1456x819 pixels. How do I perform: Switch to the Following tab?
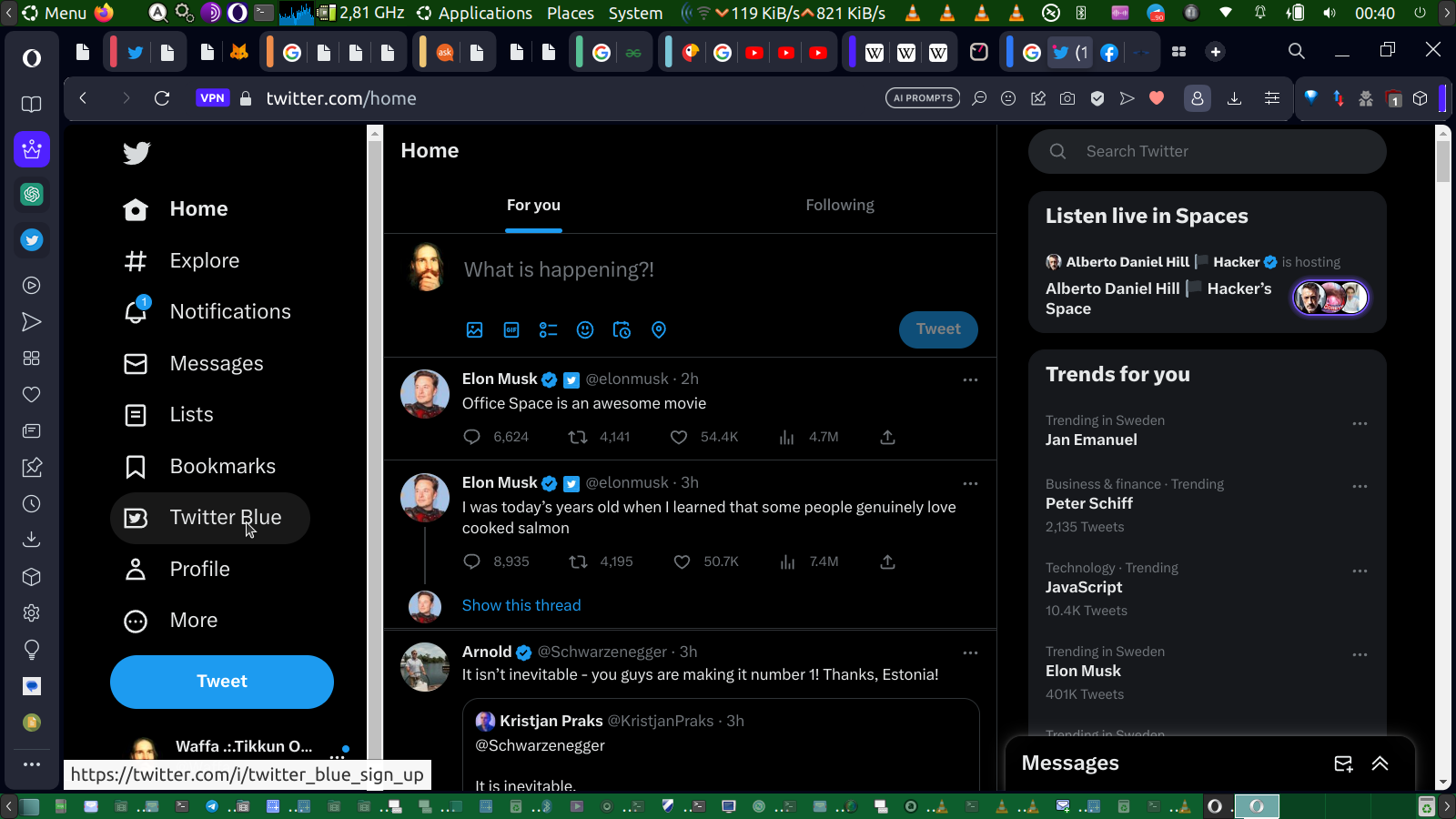pos(839,206)
